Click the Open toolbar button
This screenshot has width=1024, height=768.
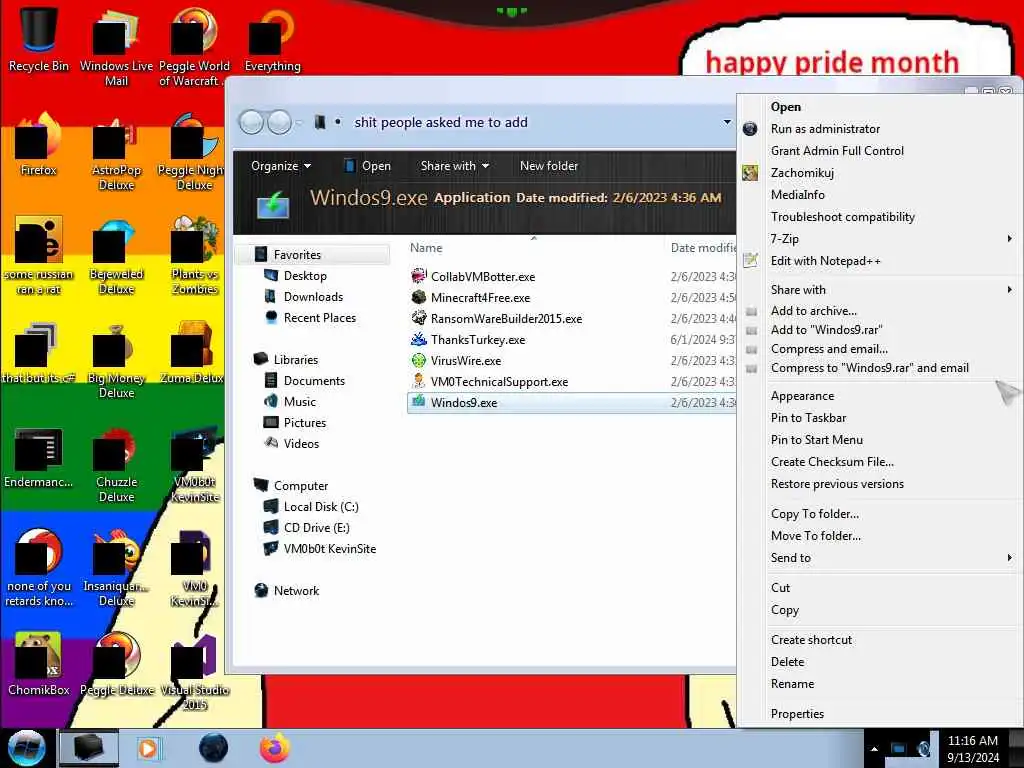[x=368, y=166]
